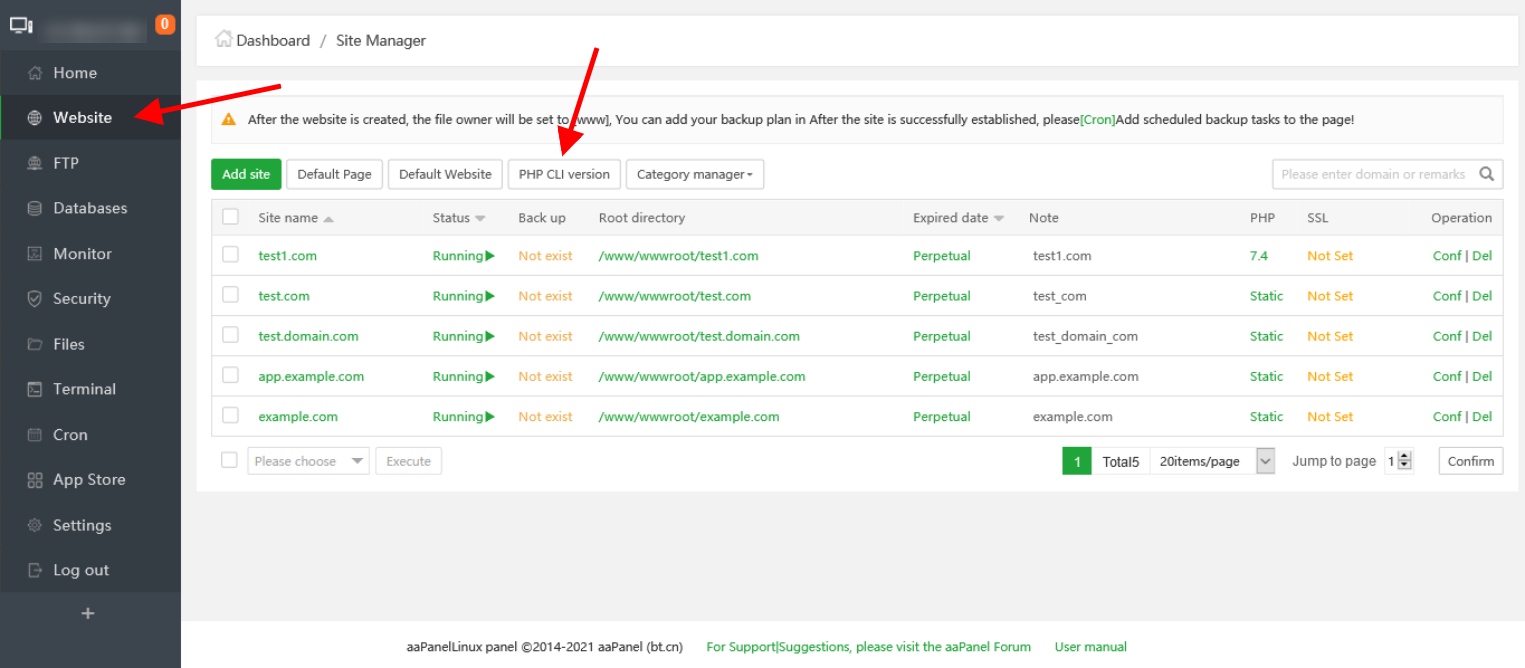The width and height of the screenshot is (1525, 668).
Task: Click the FTP icon in the sidebar
Action: click(x=35, y=163)
